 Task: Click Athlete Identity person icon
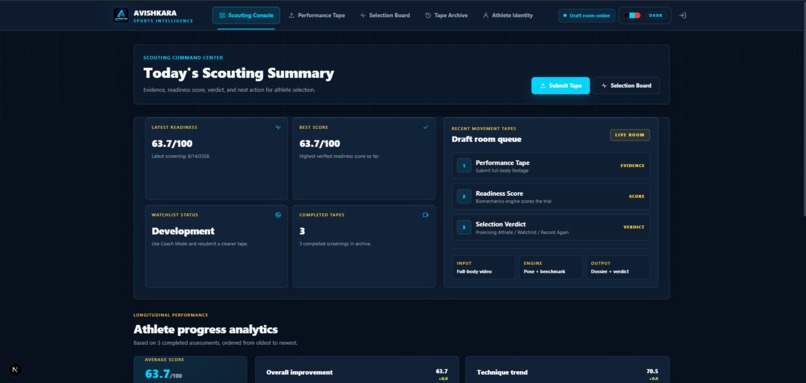coord(485,15)
